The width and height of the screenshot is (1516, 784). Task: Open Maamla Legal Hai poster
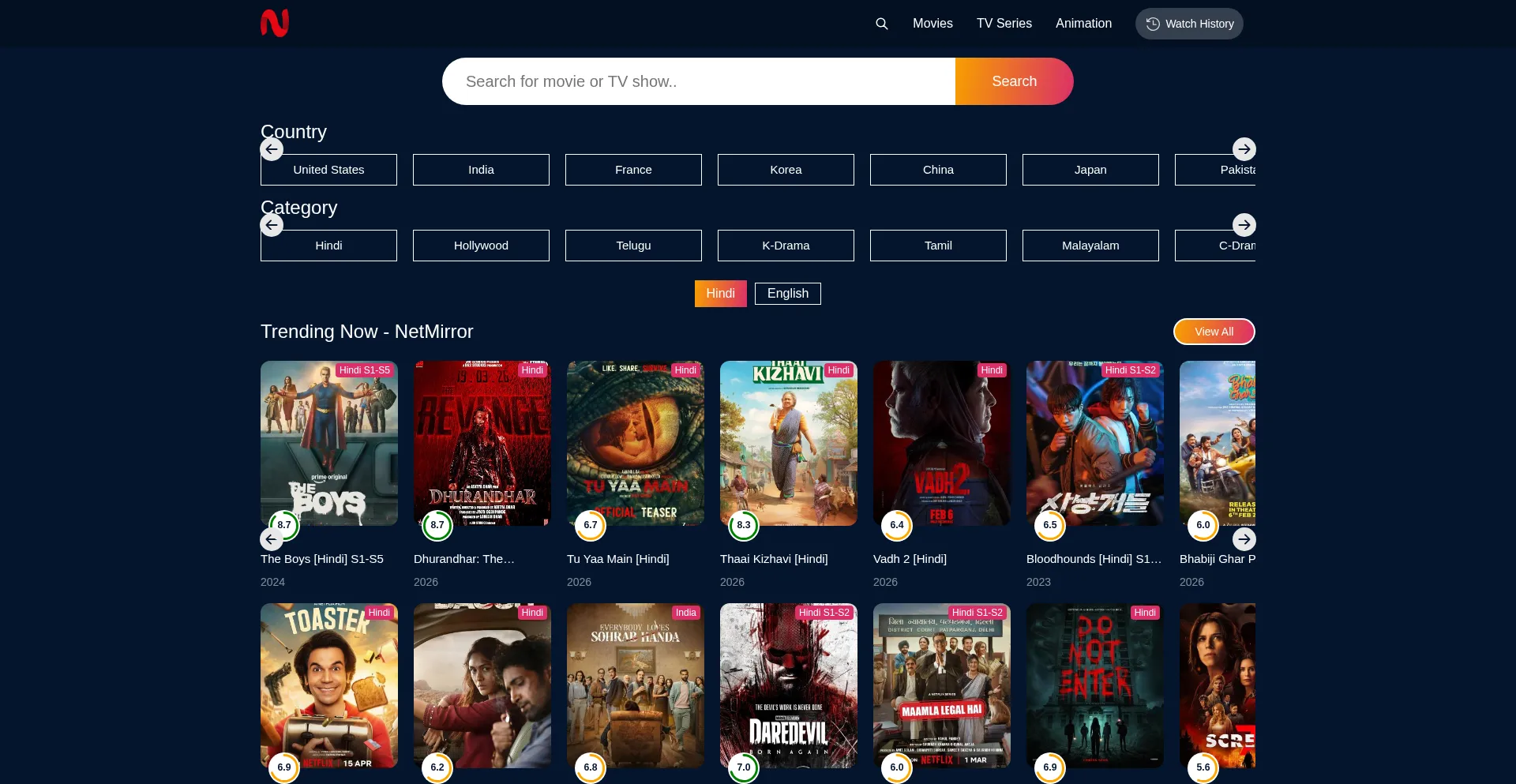[x=942, y=686]
